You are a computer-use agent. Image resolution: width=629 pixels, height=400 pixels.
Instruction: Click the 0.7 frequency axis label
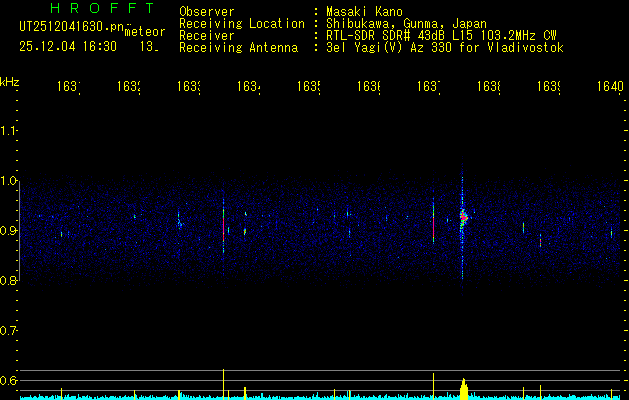(x=8, y=331)
